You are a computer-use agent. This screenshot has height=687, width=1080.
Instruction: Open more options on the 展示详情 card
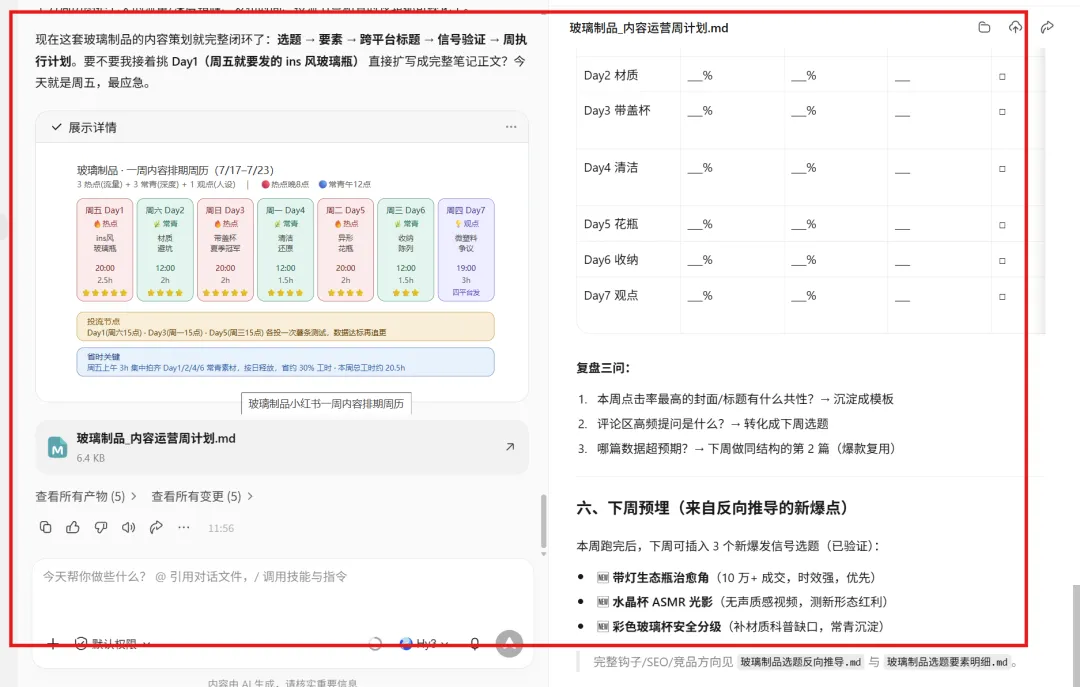click(x=511, y=127)
